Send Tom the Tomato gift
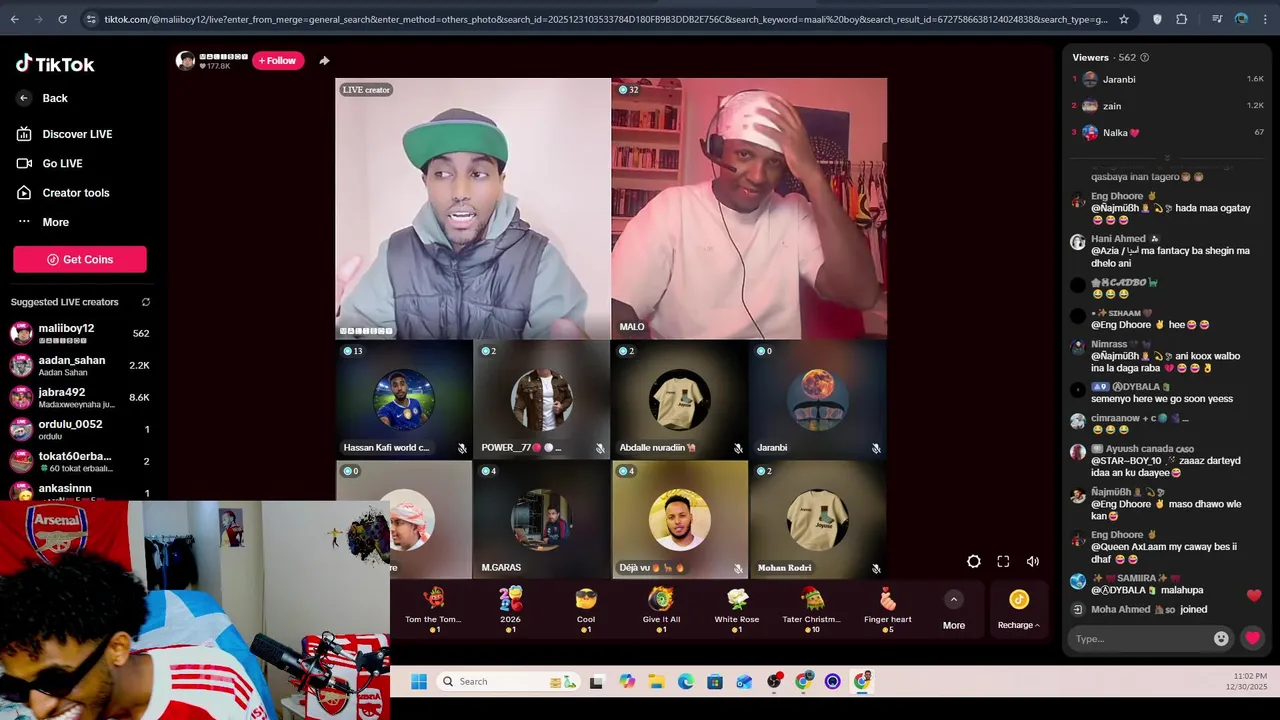 433,609
